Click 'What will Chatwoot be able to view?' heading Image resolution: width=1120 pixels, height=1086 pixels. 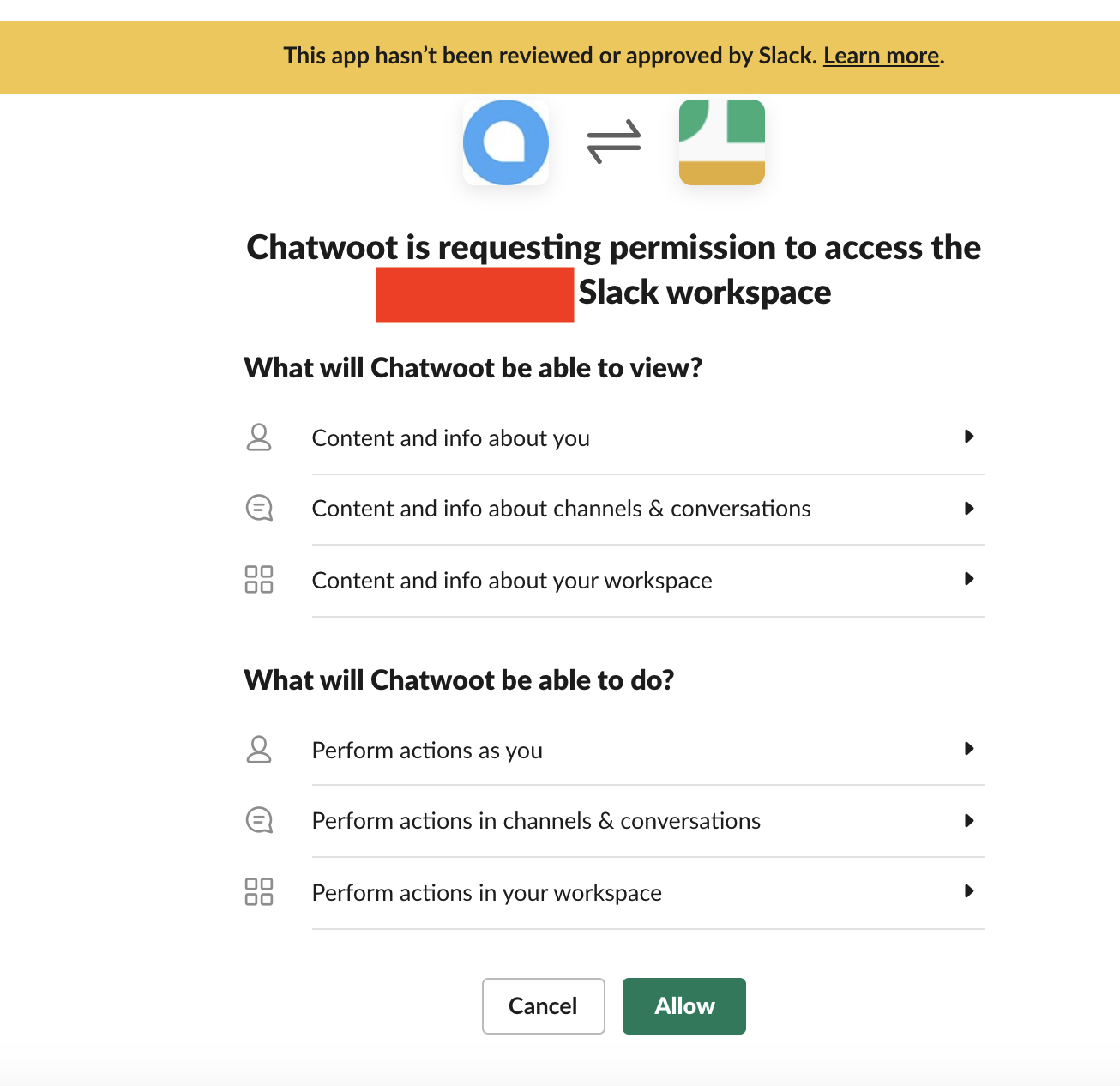473,368
